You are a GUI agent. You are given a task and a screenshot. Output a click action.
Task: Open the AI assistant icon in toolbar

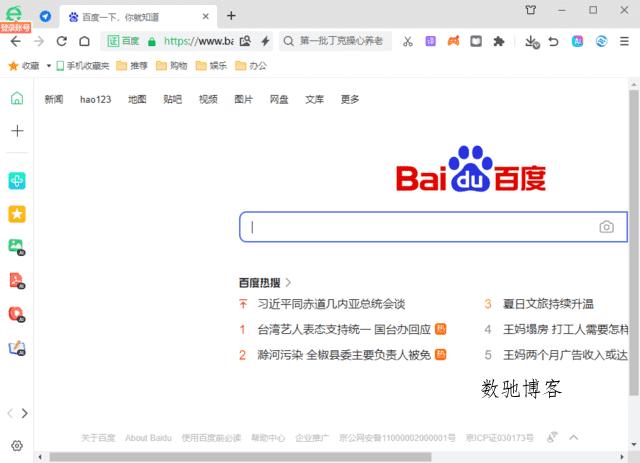(578, 41)
